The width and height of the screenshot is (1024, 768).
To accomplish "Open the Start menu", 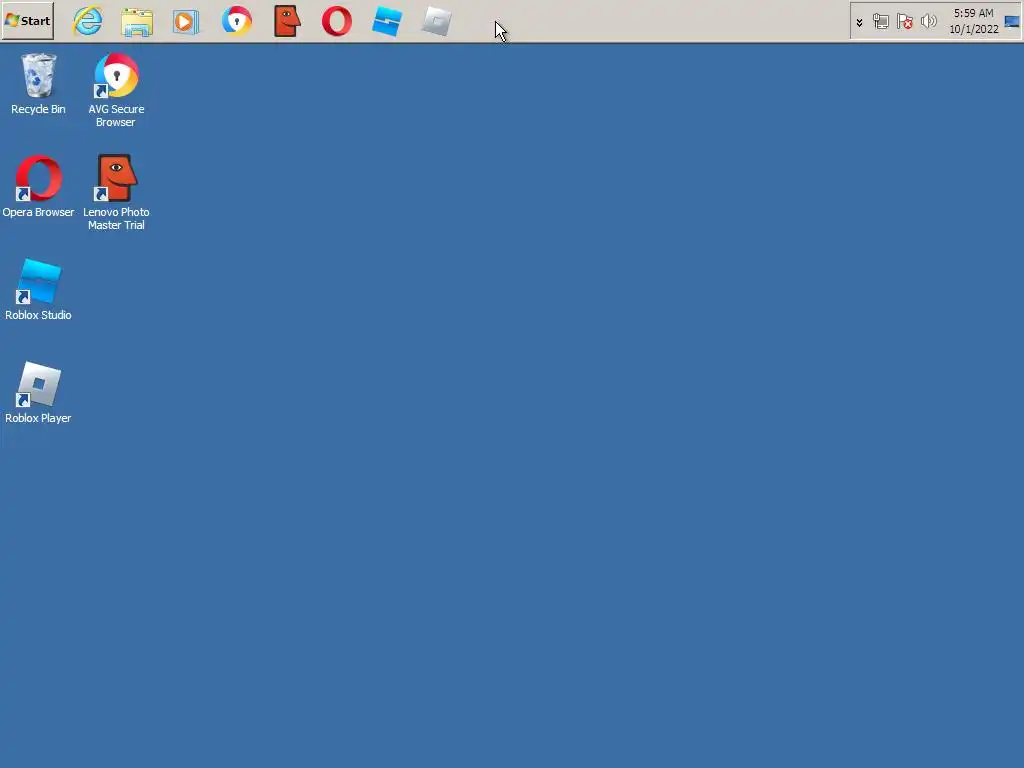I will [x=27, y=21].
